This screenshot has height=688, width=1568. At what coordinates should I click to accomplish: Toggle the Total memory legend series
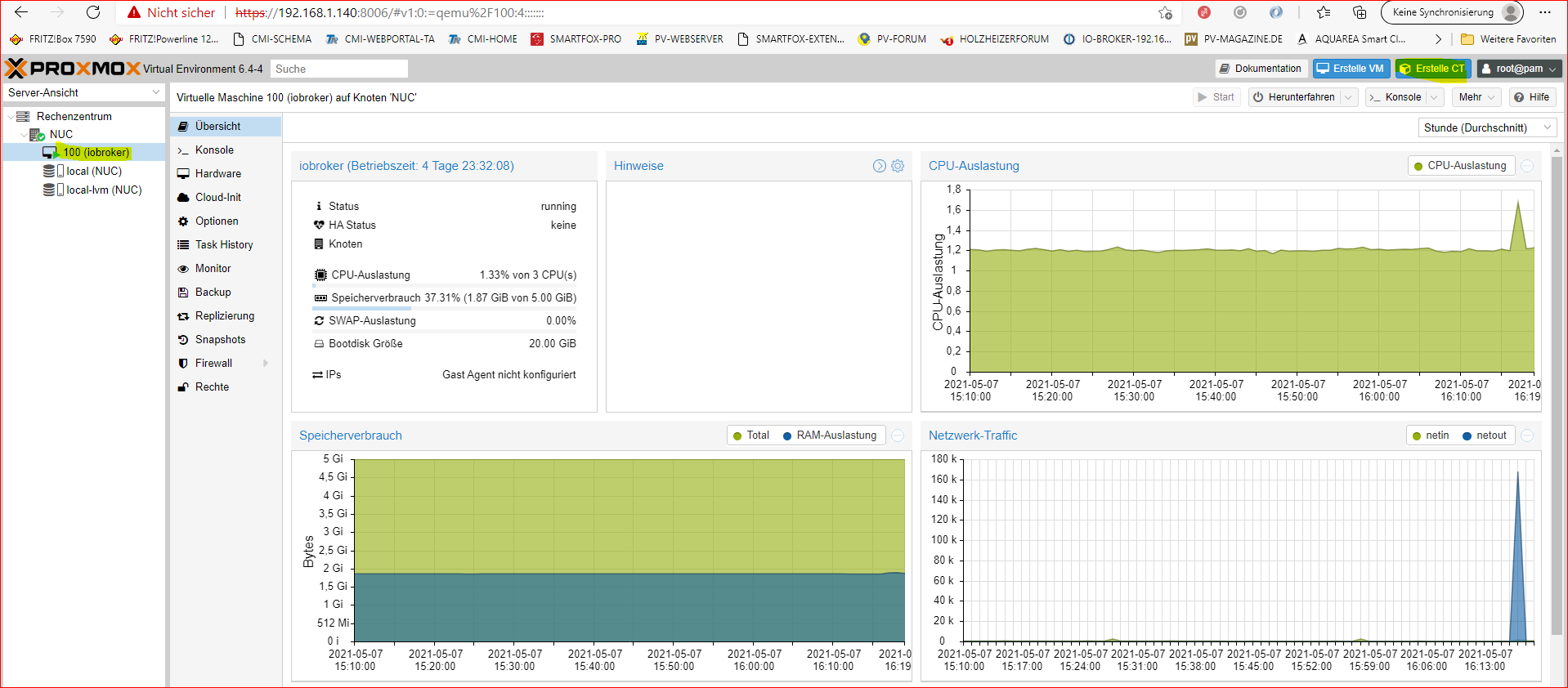(751, 436)
